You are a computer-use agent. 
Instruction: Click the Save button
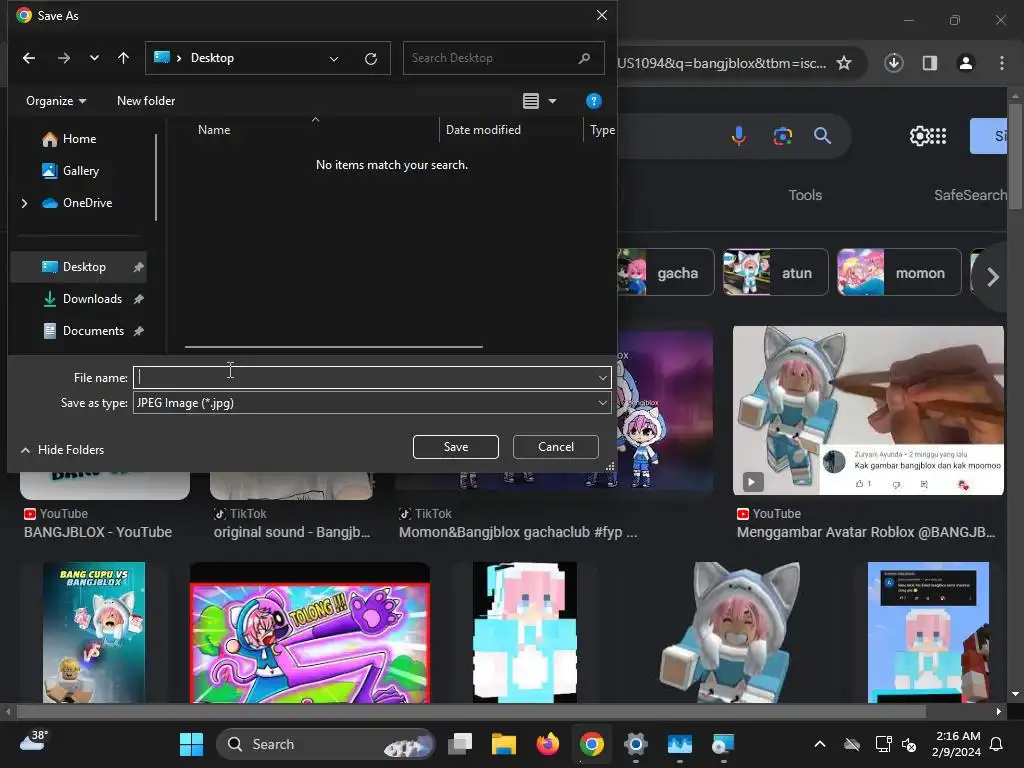coord(456,447)
